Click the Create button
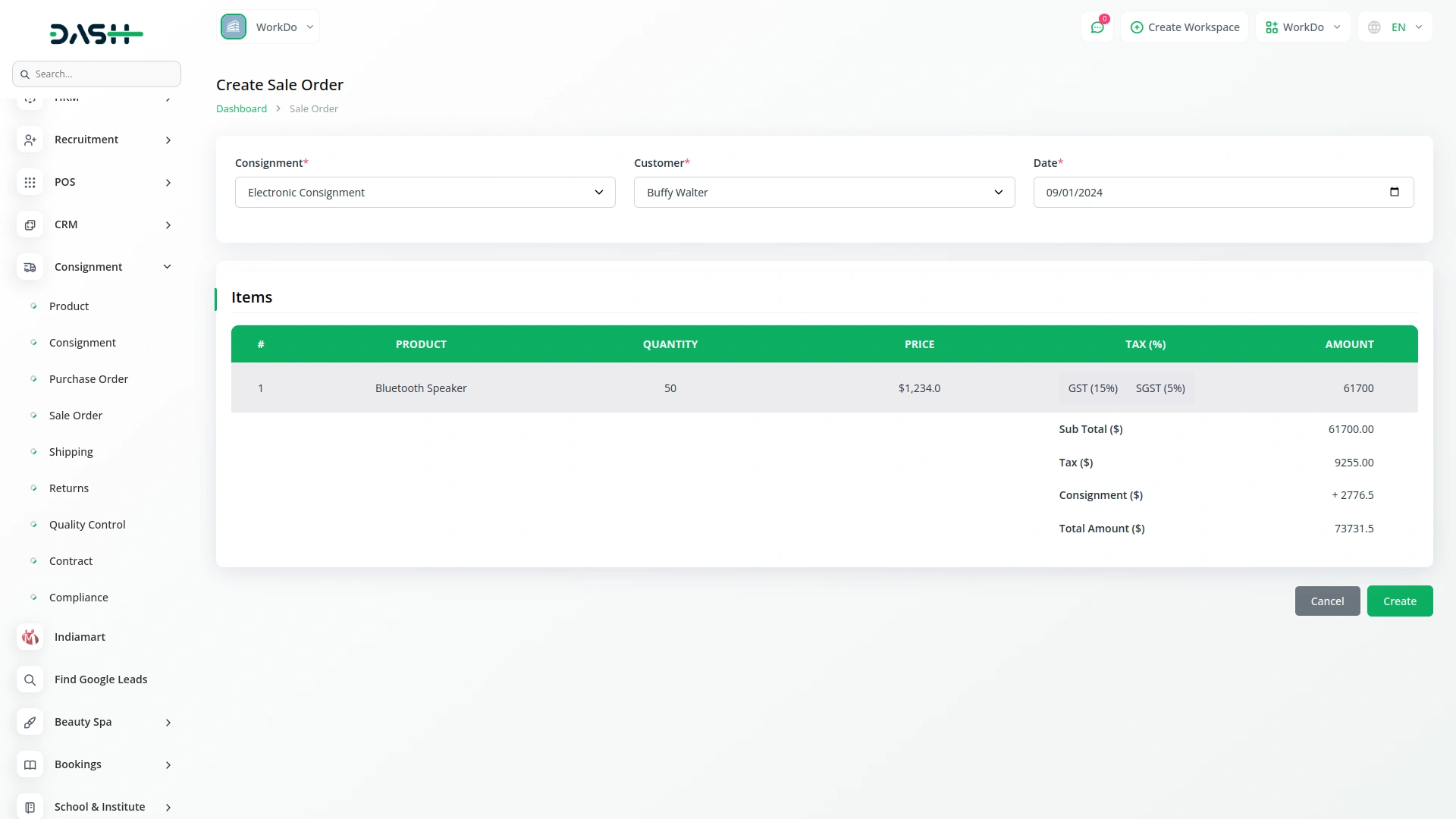Image resolution: width=1456 pixels, height=819 pixels. (1399, 601)
